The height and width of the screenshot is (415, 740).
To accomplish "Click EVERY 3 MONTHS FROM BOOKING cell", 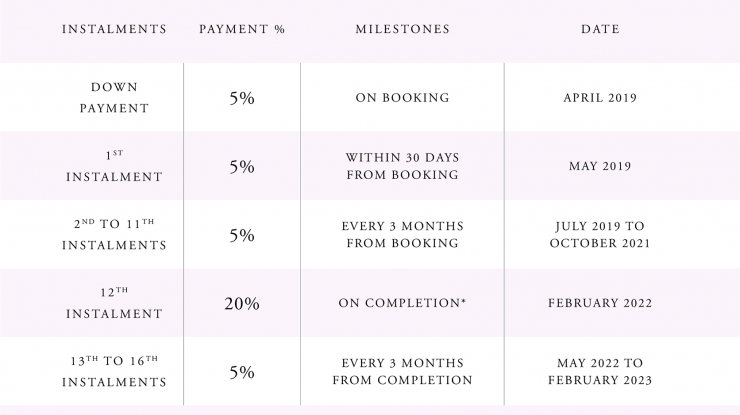I will [403, 235].
